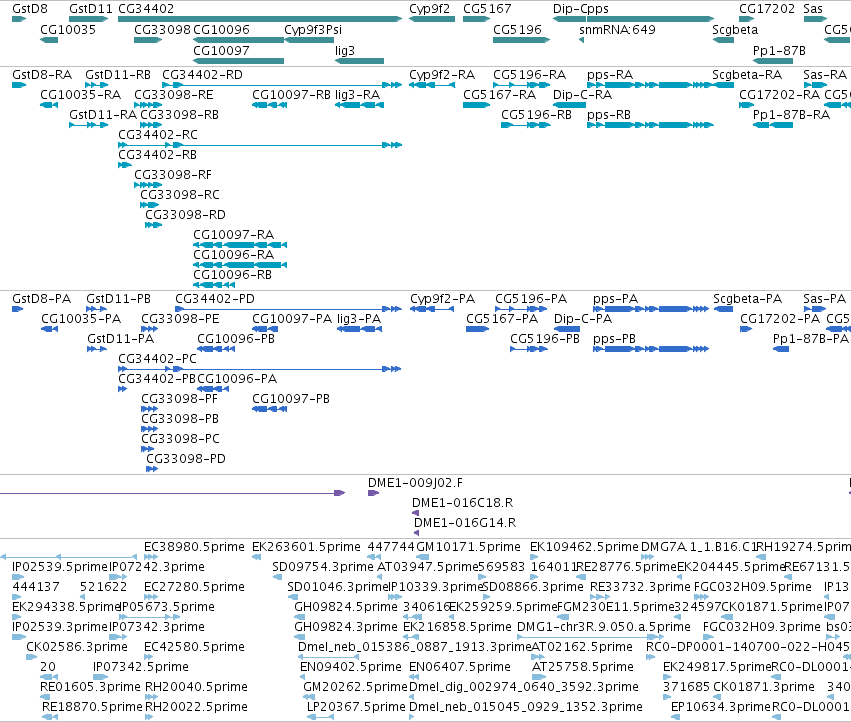851x722 pixels.
Task: Click the EK109462.5prime EST label
Action: click(584, 547)
